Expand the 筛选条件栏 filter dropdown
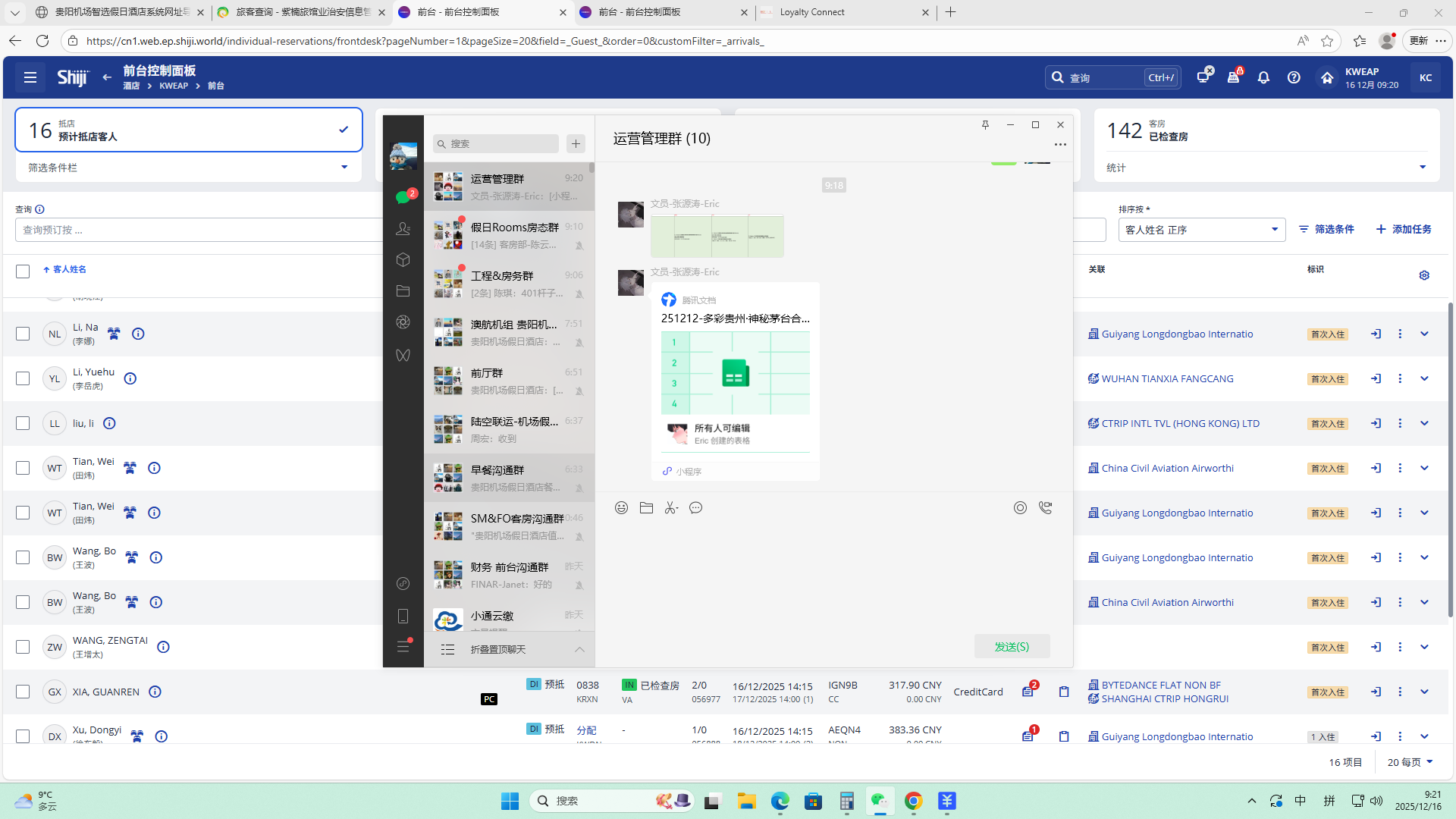1456x819 pixels. pos(344,168)
